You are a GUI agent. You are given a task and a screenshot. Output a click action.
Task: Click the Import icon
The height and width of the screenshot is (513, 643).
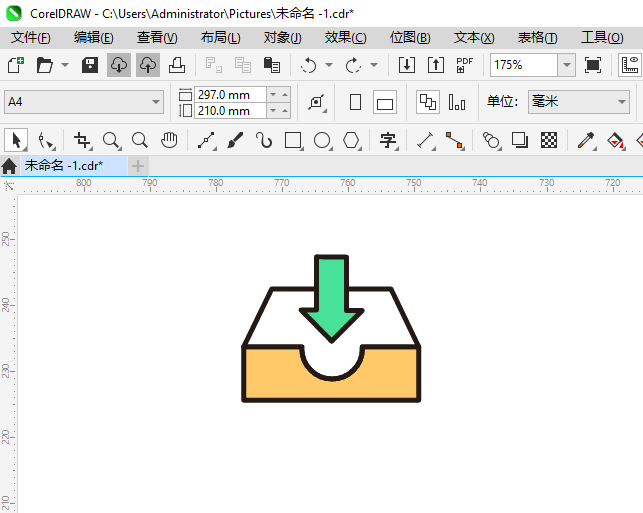pos(407,65)
